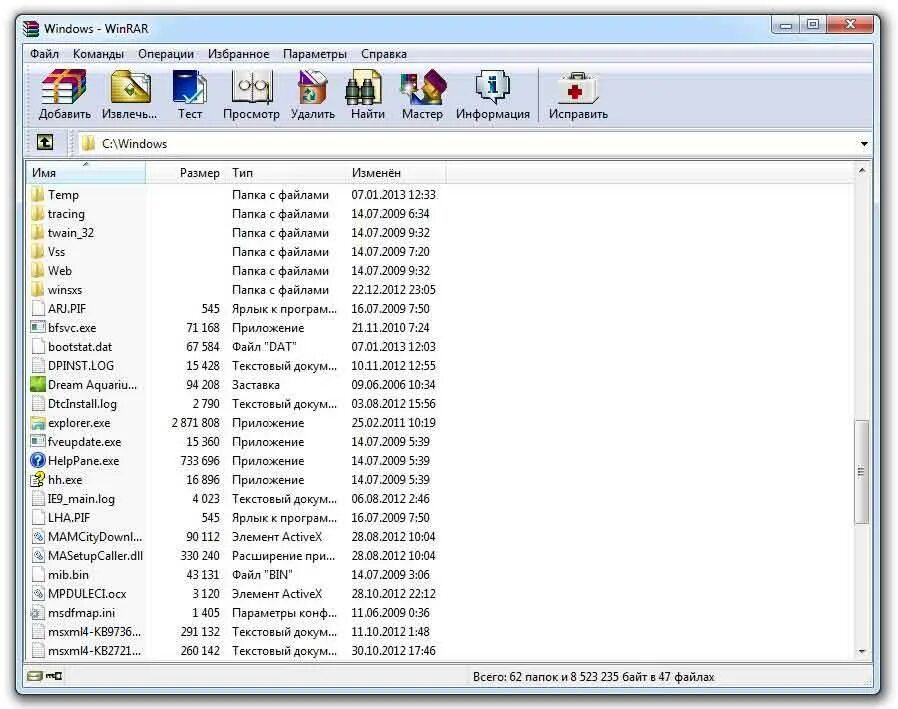Click the drive icon in status bar
The width and height of the screenshot is (898, 709).
click(x=34, y=676)
